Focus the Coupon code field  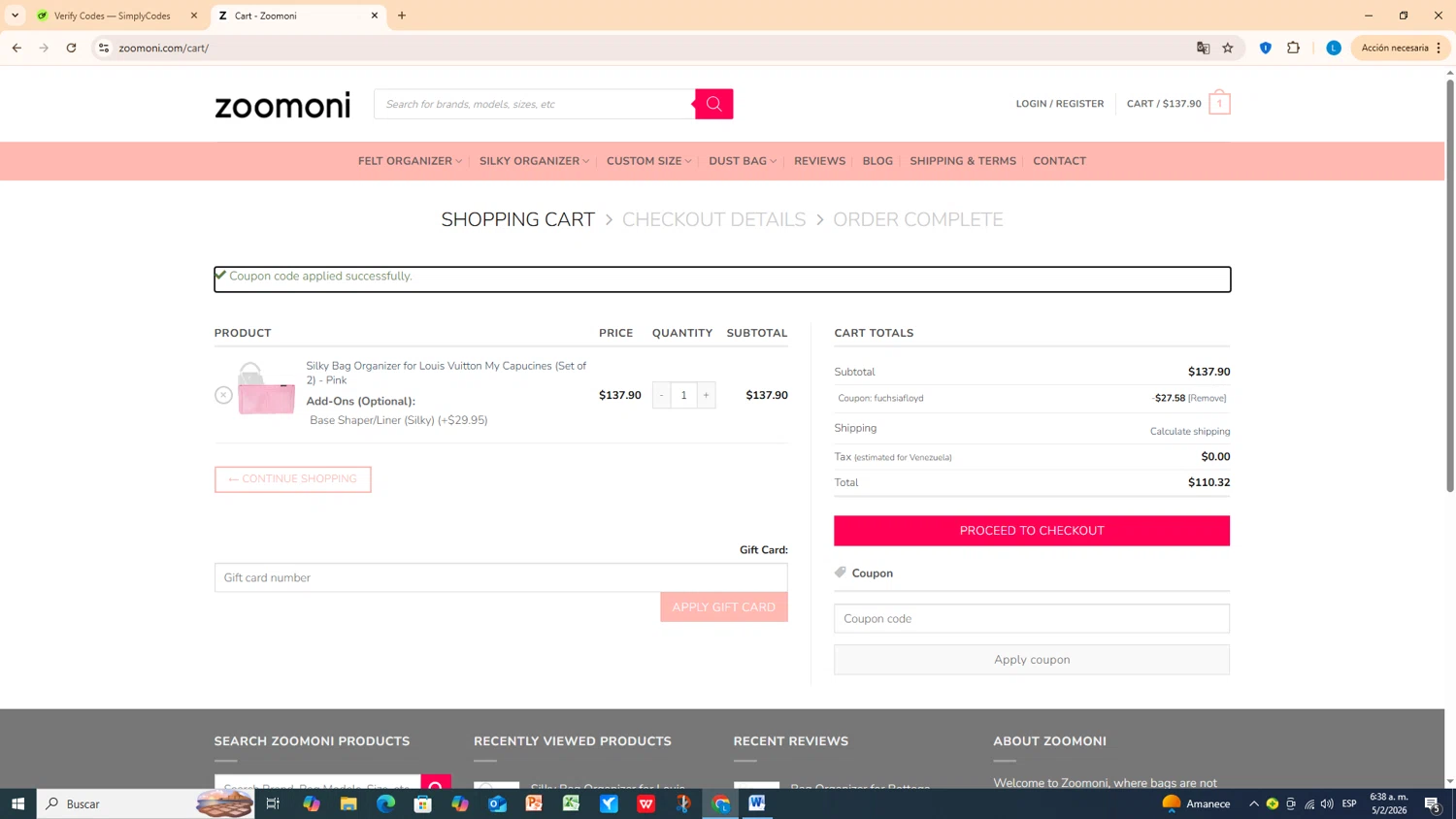(1032, 619)
